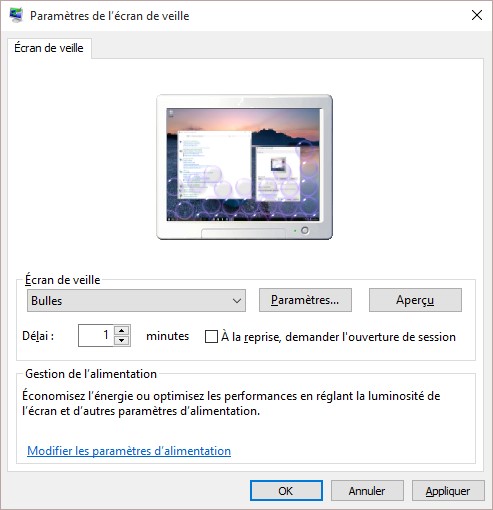Cancel changes with Annuler

click(x=367, y=491)
